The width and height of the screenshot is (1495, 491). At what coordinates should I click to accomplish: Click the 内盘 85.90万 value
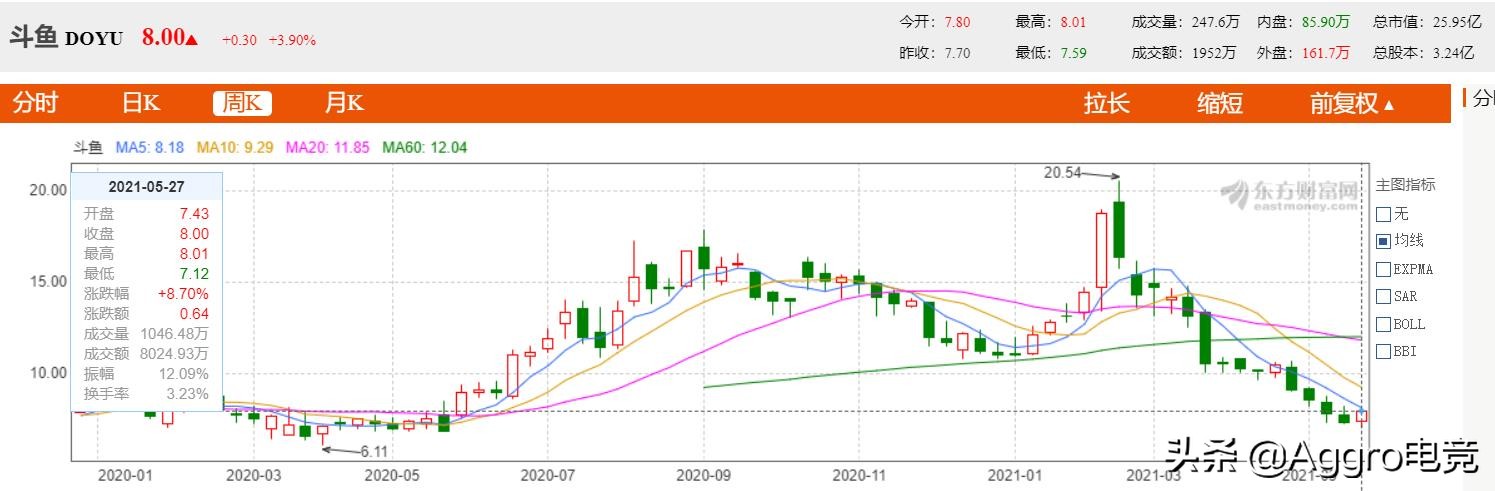pos(1326,21)
